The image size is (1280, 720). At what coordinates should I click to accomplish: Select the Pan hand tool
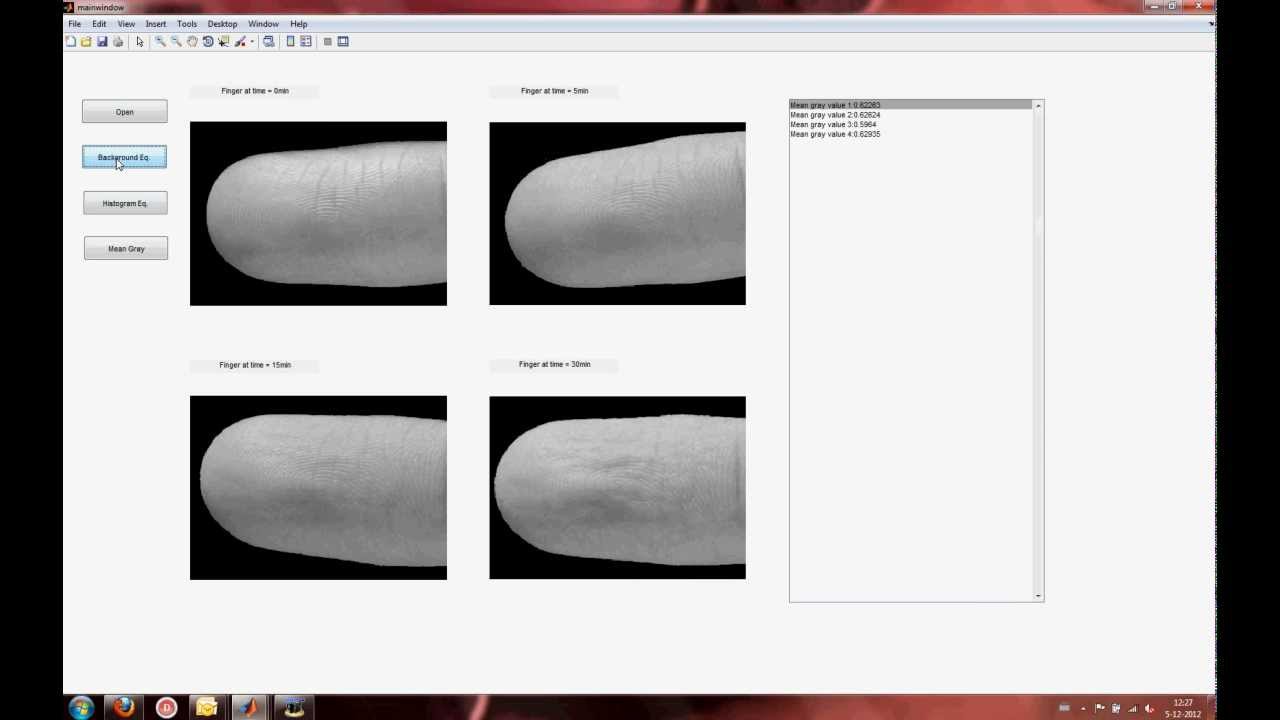click(192, 41)
